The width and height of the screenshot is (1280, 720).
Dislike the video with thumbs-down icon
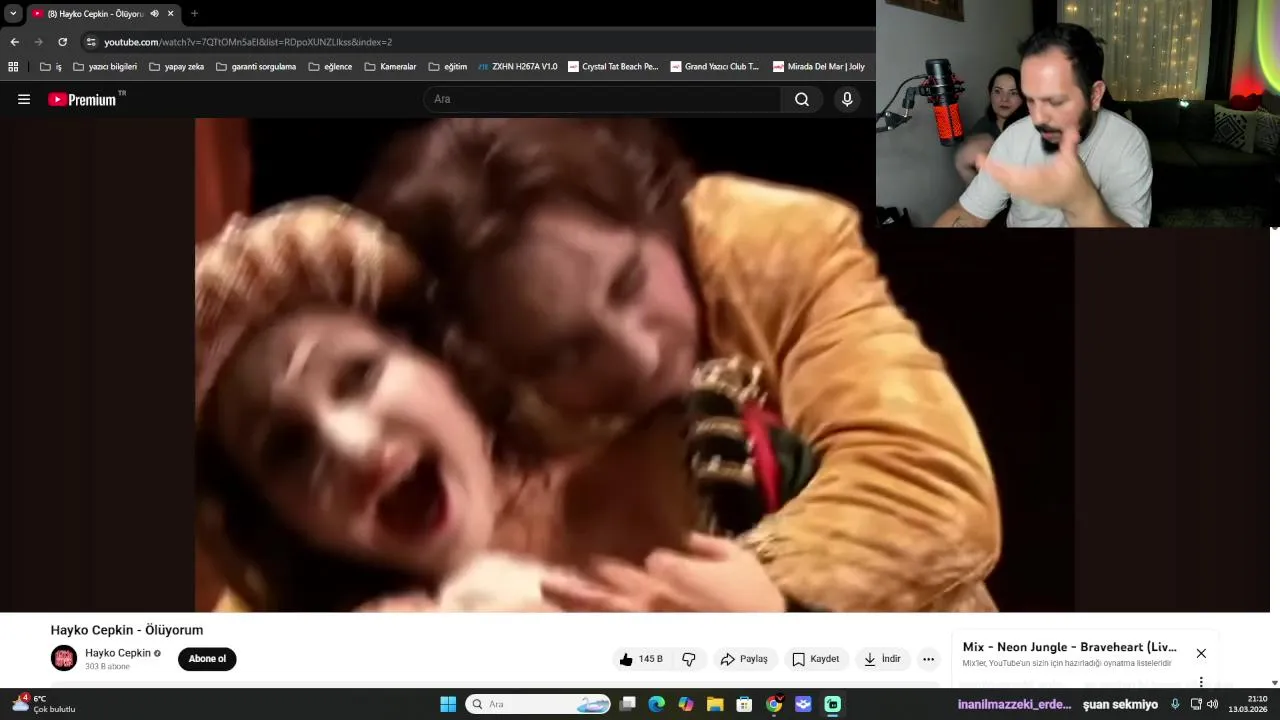689,659
